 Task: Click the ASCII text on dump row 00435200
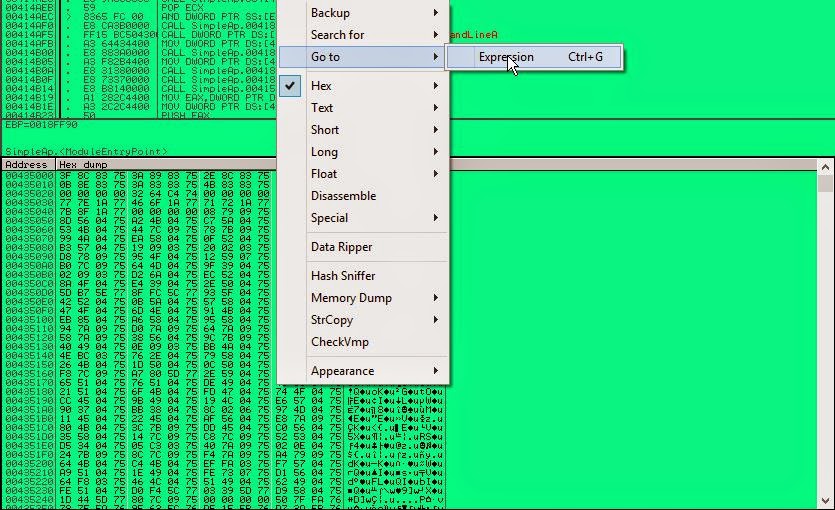(395, 464)
